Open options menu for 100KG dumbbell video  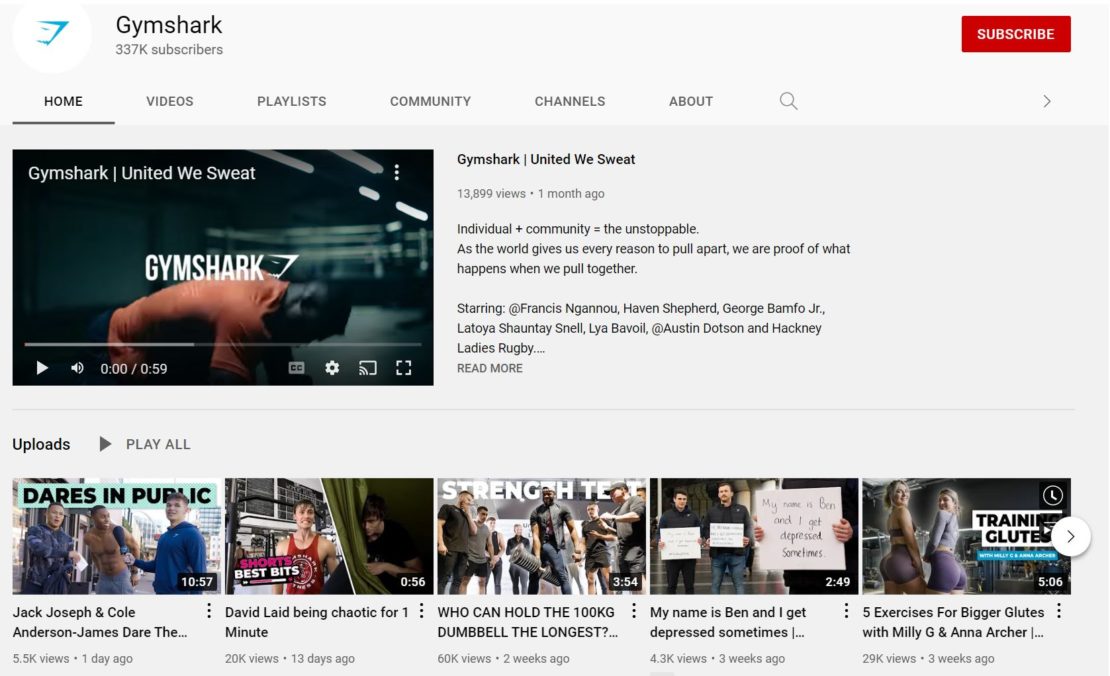[x=633, y=611]
